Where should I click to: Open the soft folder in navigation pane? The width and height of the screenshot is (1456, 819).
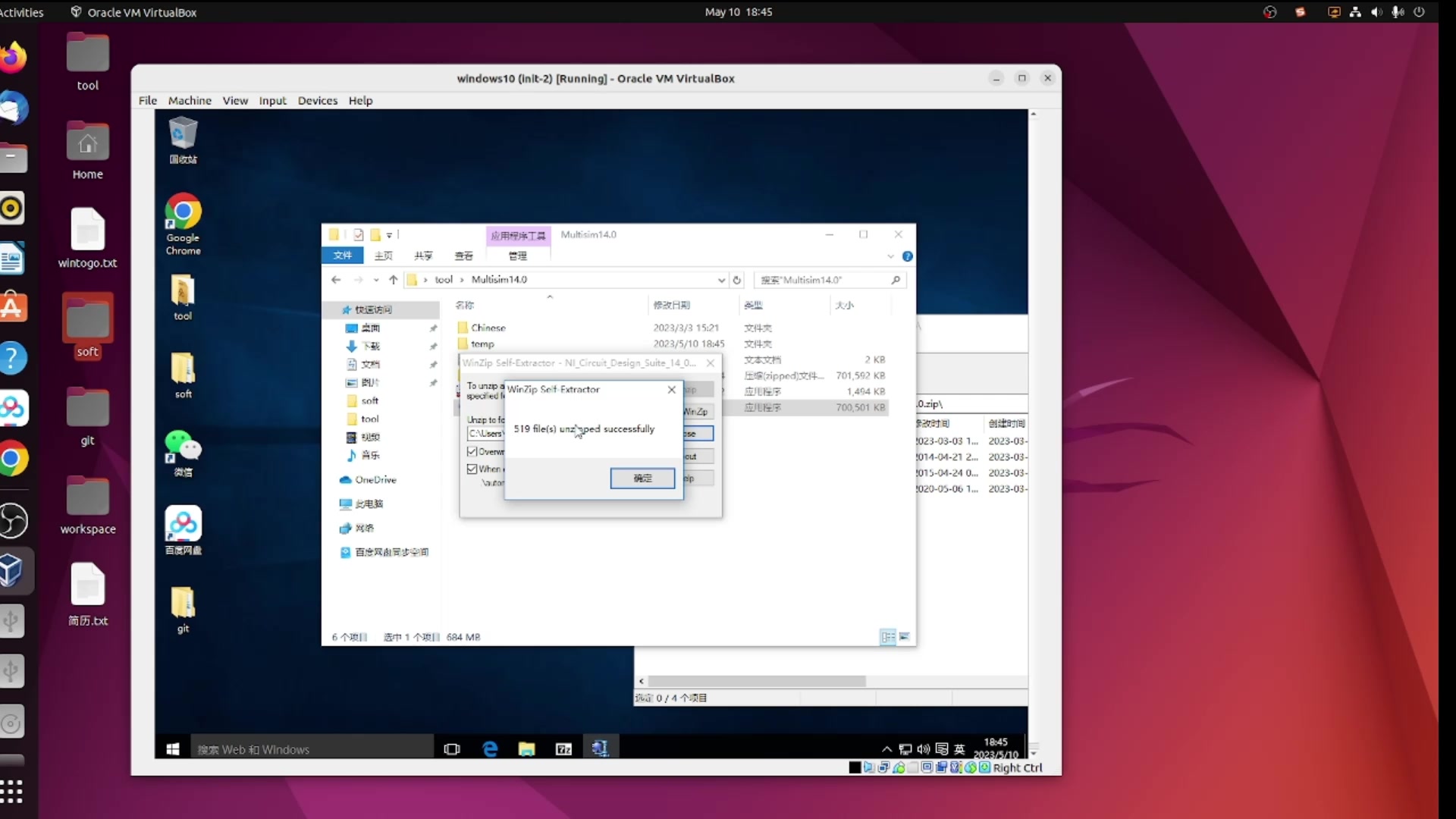pyautogui.click(x=369, y=400)
